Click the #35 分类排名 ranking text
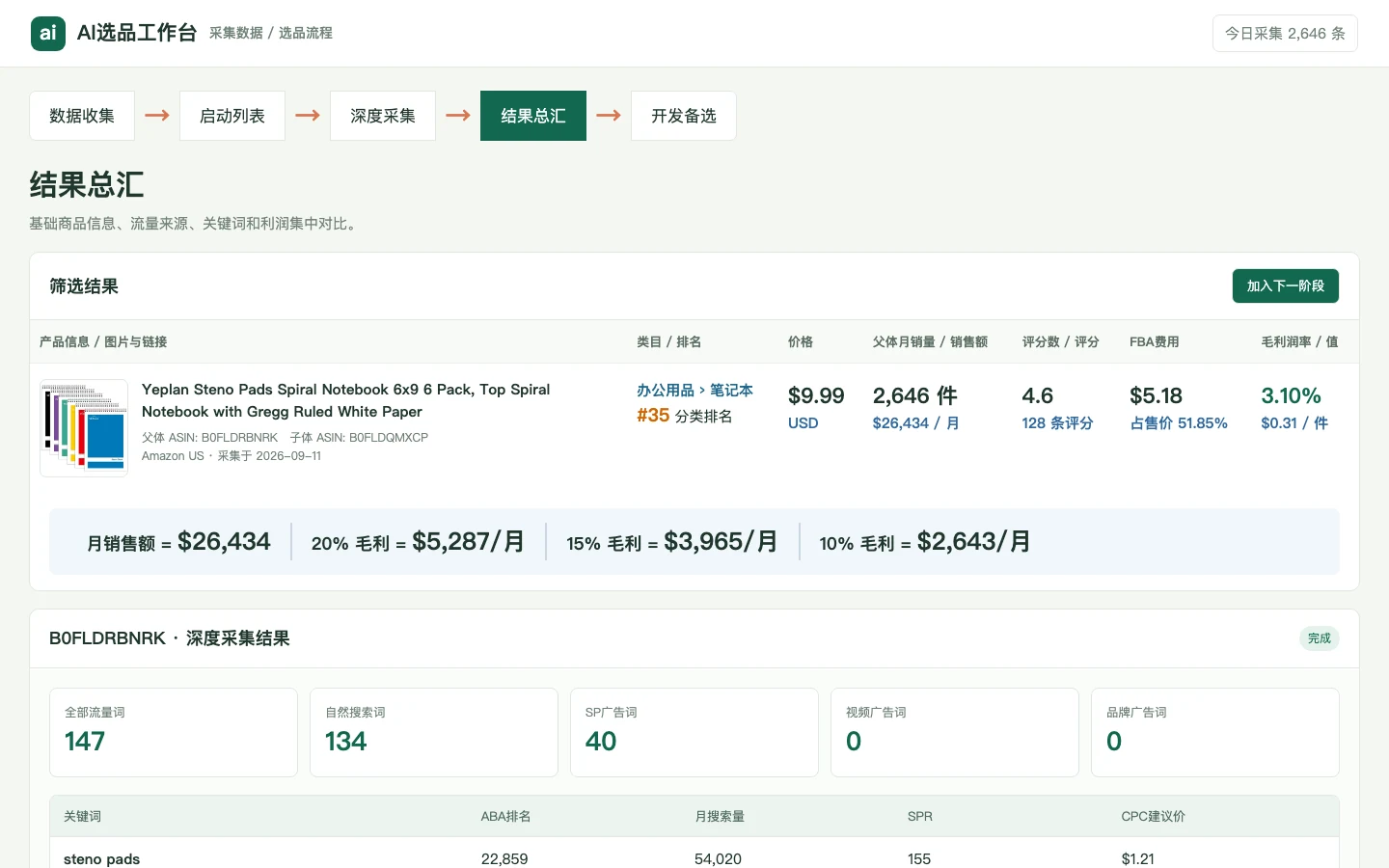The width and height of the screenshot is (1389, 868). tap(684, 416)
